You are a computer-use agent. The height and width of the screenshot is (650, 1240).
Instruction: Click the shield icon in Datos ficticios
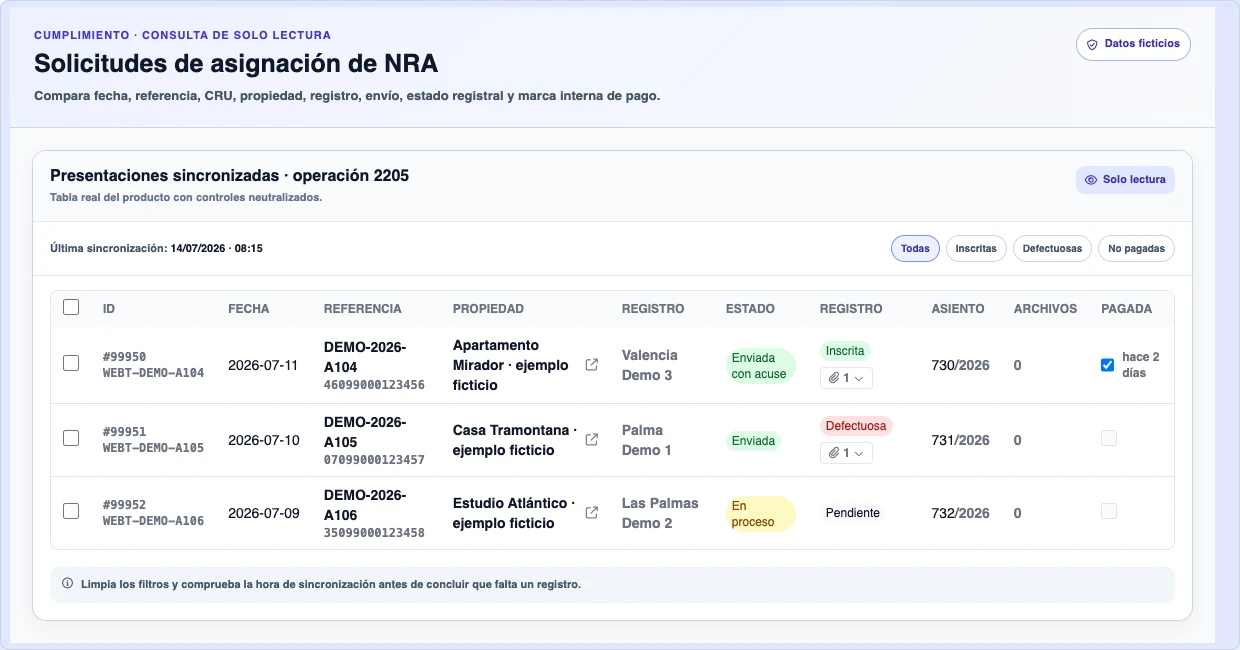pyautogui.click(x=1092, y=45)
